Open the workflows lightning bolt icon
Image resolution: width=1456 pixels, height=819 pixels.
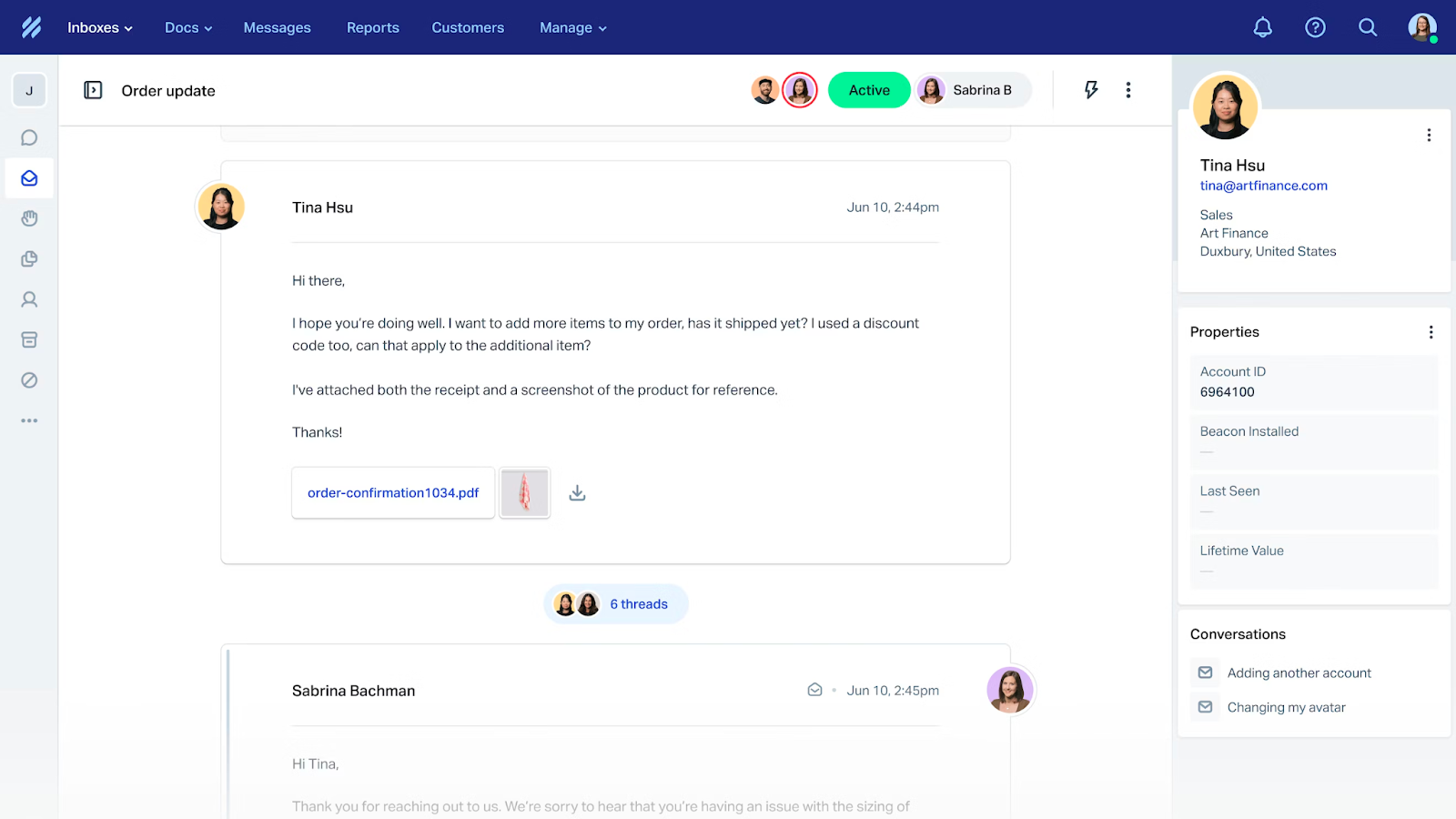[1091, 90]
